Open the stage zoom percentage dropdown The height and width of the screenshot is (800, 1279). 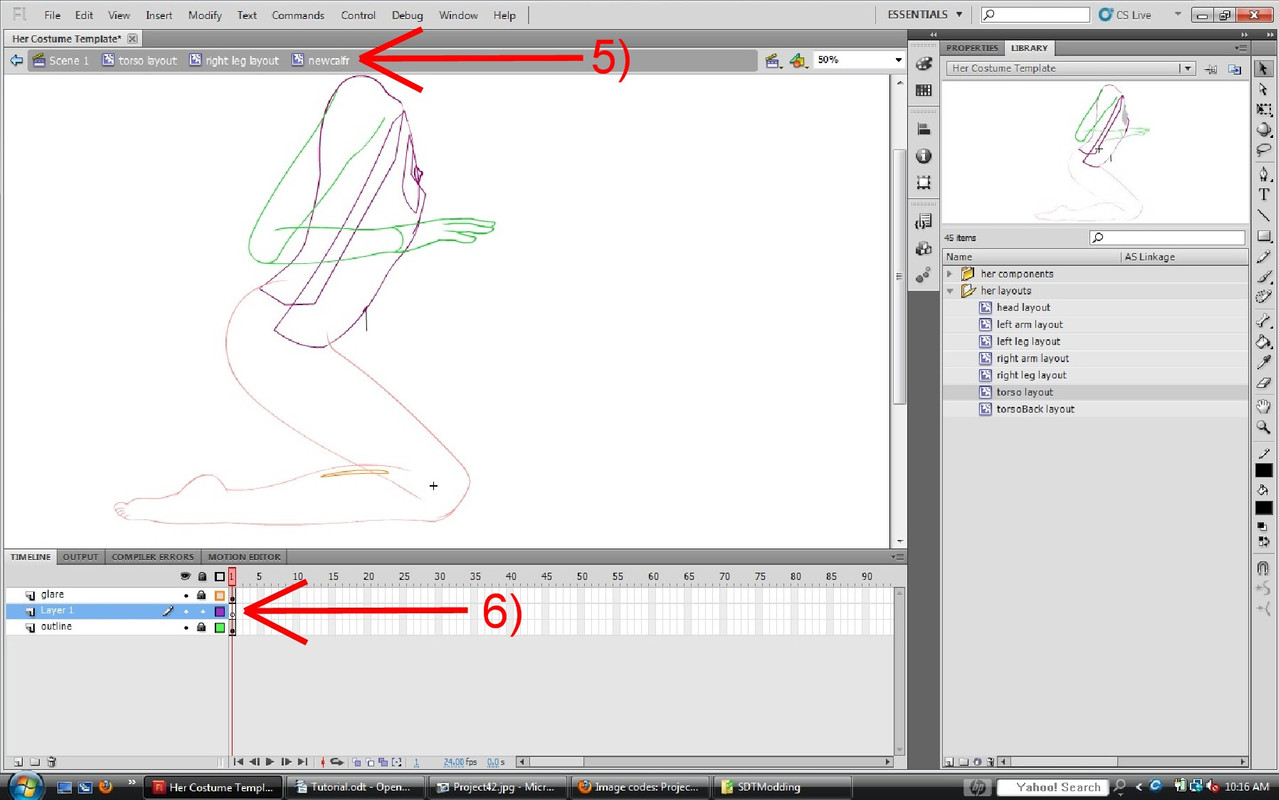(x=897, y=60)
